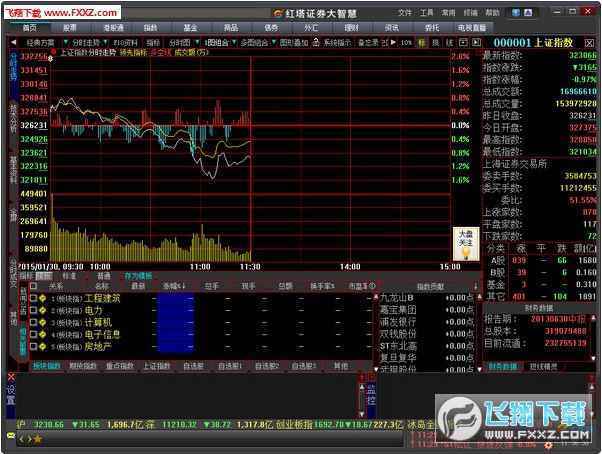Screen dimensions: 602x454
Task: Click the down-arrow icon beside 指数贡献 header
Action: (475, 286)
